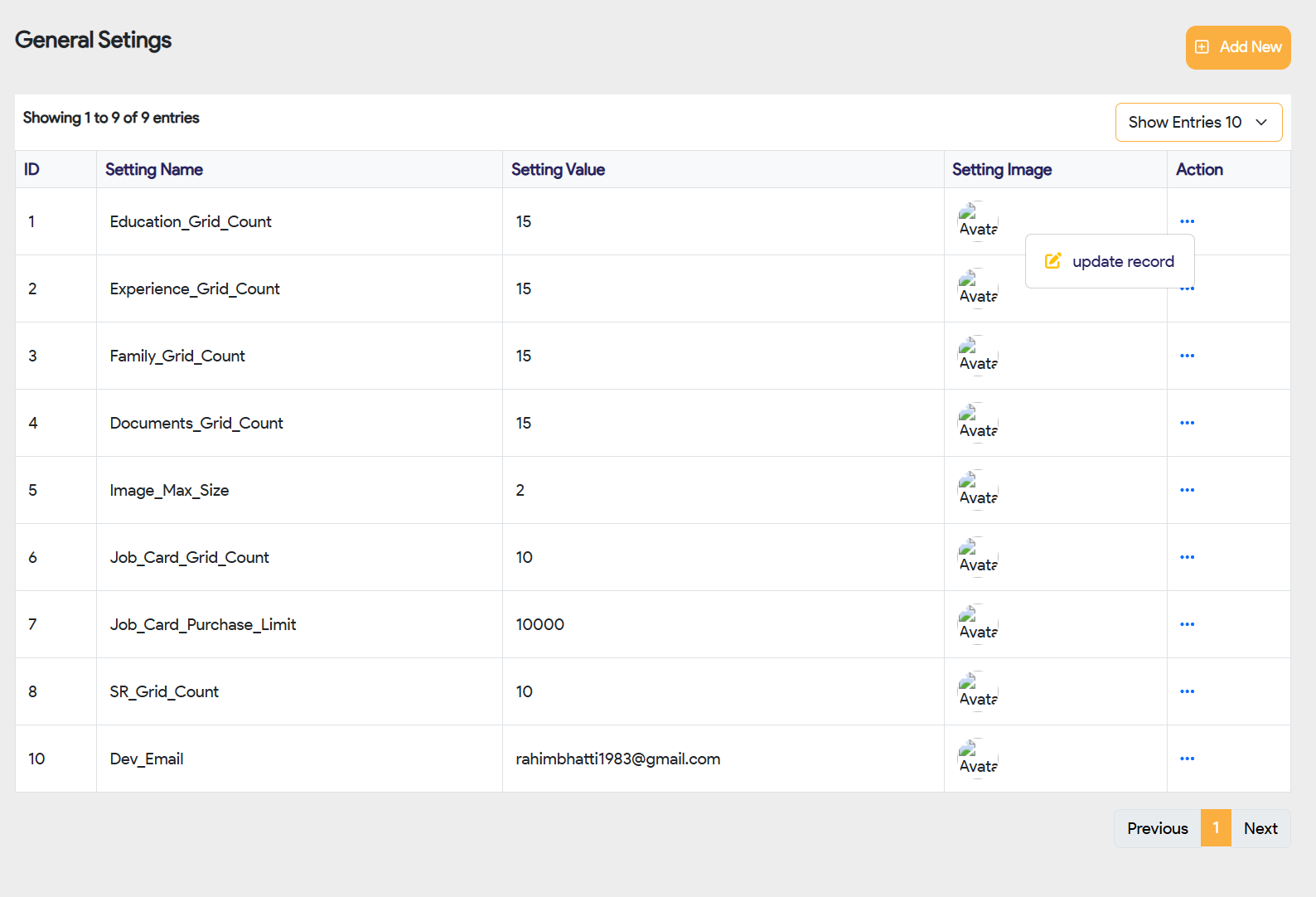
Task: Click action dots for Job_Card_Purchase_Limit row
Action: pos(1187,624)
